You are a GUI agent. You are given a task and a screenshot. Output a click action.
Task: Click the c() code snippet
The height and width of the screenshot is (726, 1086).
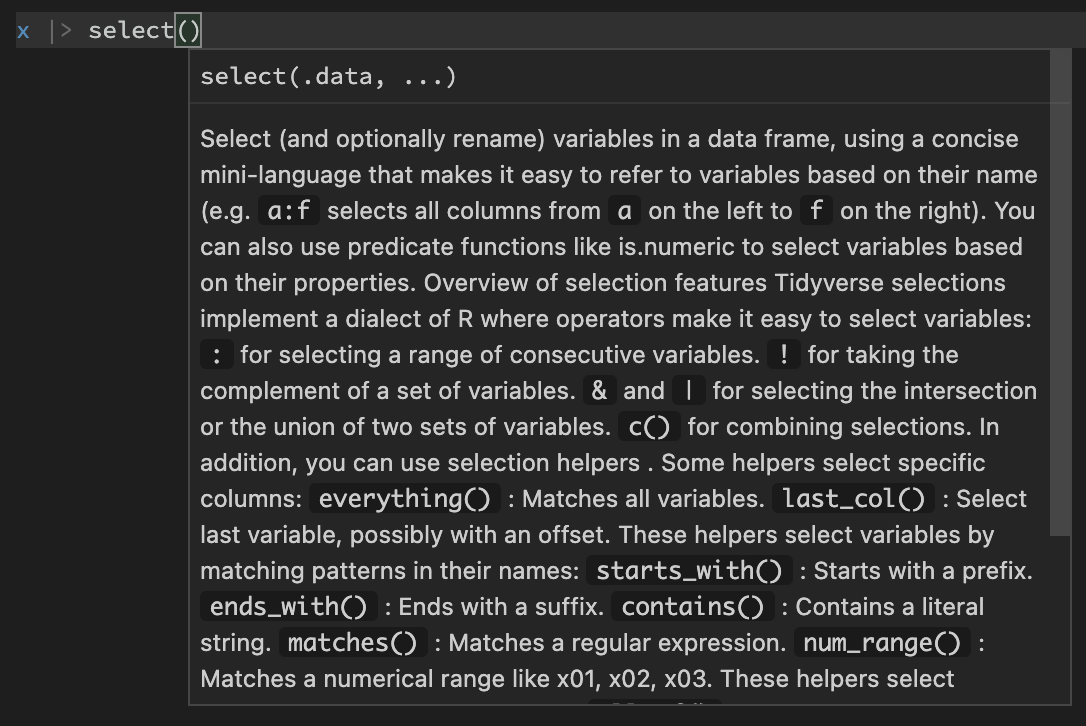pyautogui.click(x=649, y=427)
